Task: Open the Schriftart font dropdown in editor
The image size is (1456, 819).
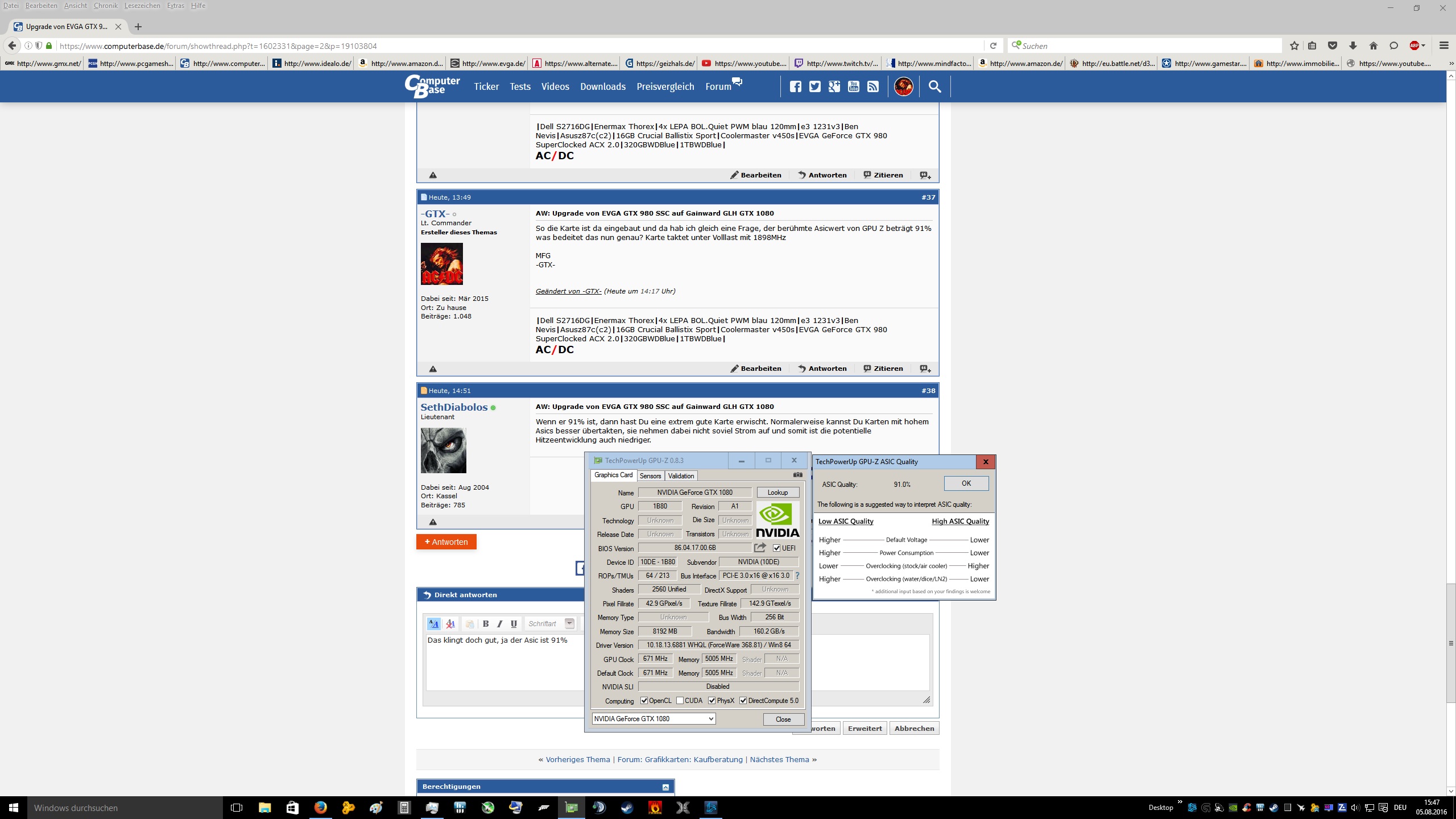Action: click(x=550, y=624)
